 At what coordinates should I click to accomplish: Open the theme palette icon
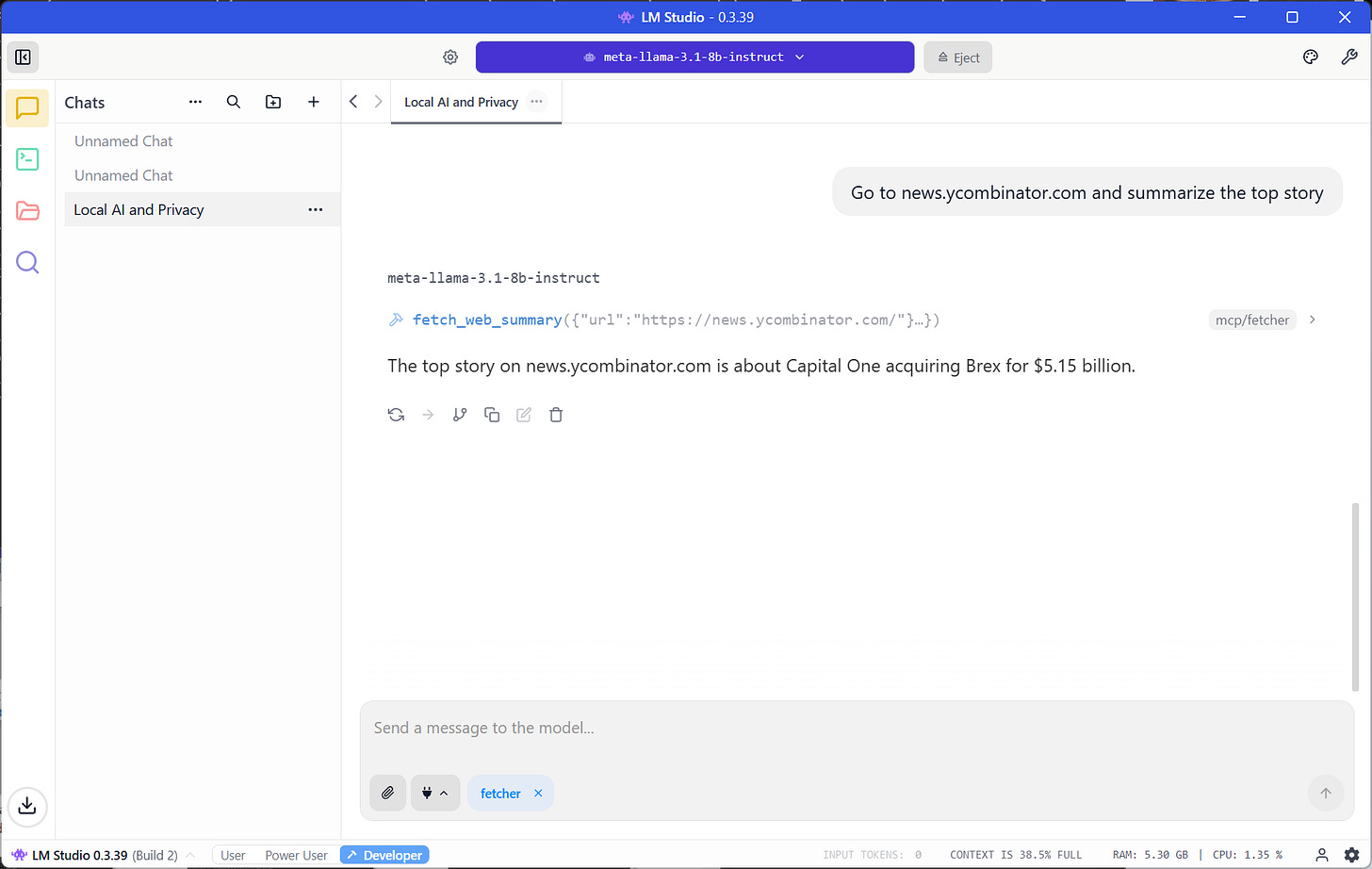[x=1310, y=57]
